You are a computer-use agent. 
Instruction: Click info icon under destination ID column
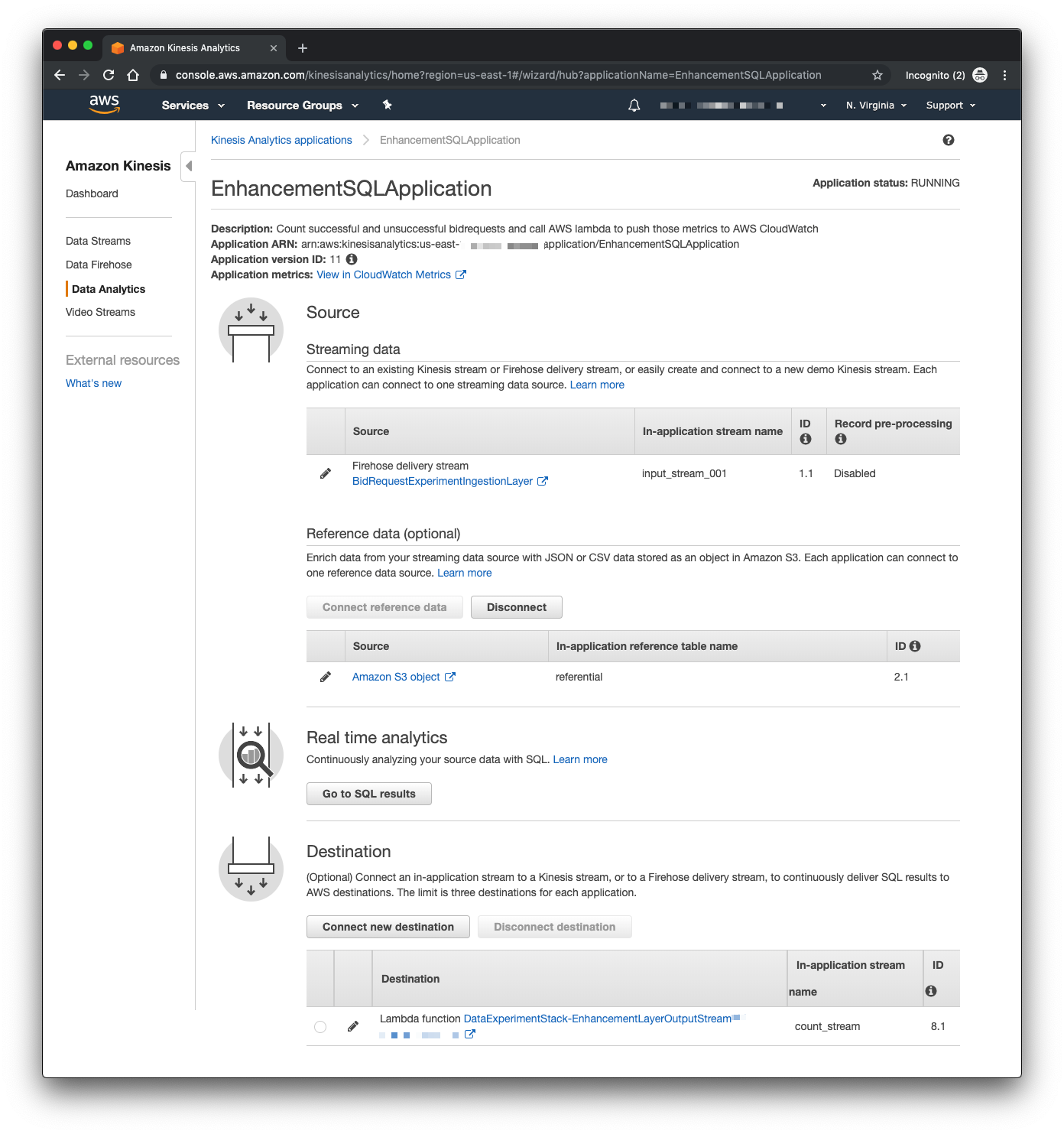coord(931,991)
